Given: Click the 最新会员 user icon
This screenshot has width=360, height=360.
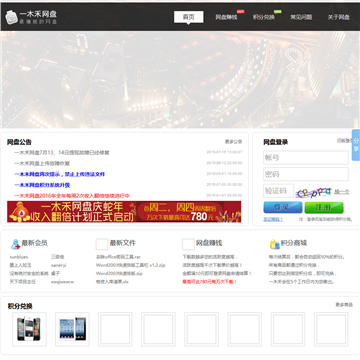Looking at the screenshot, I should tap(15, 244).
